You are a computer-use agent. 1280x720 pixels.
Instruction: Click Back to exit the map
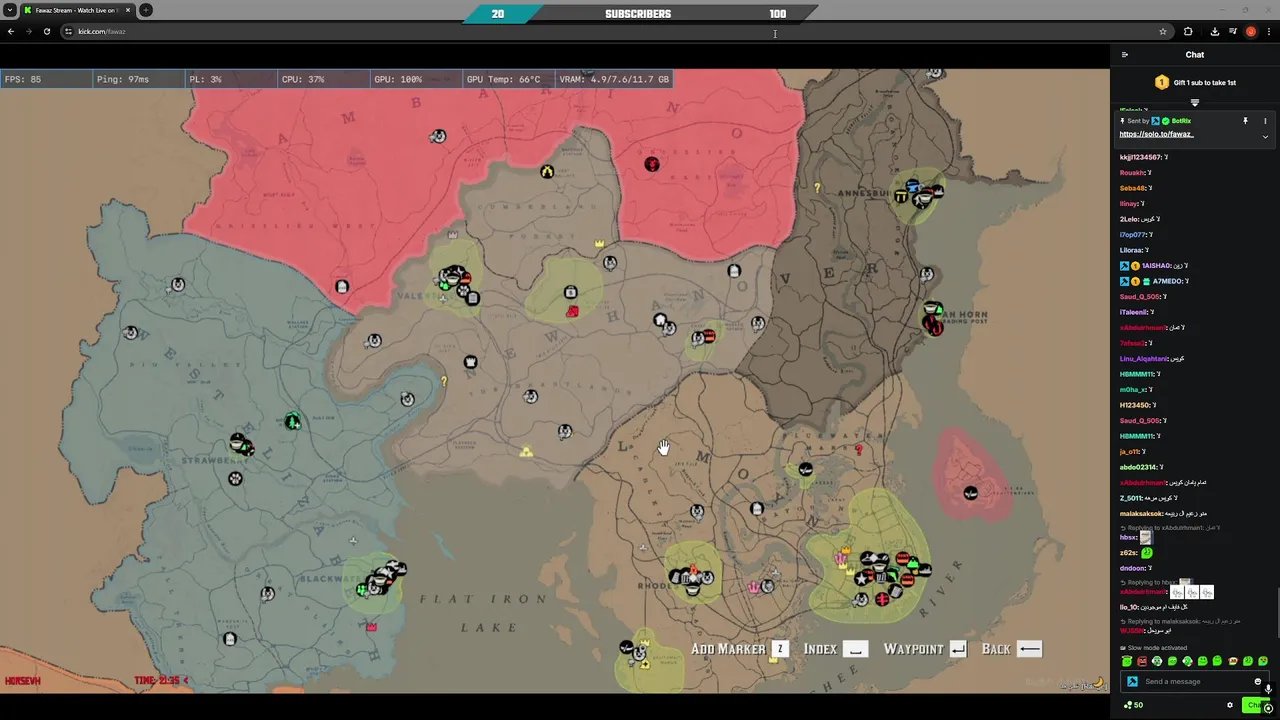(1012, 649)
